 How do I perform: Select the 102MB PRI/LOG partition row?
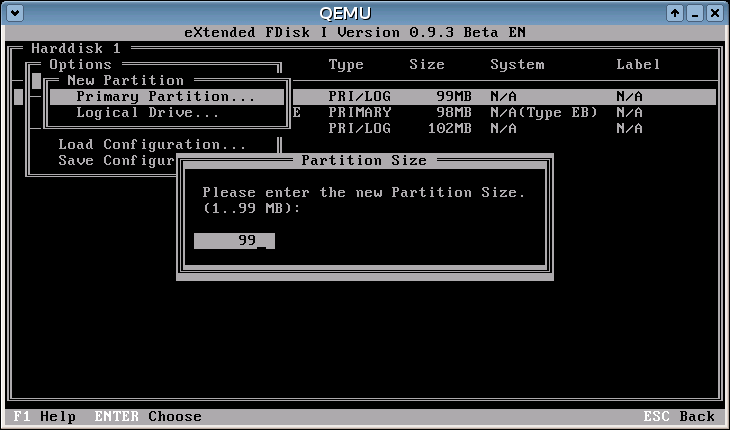pos(500,129)
